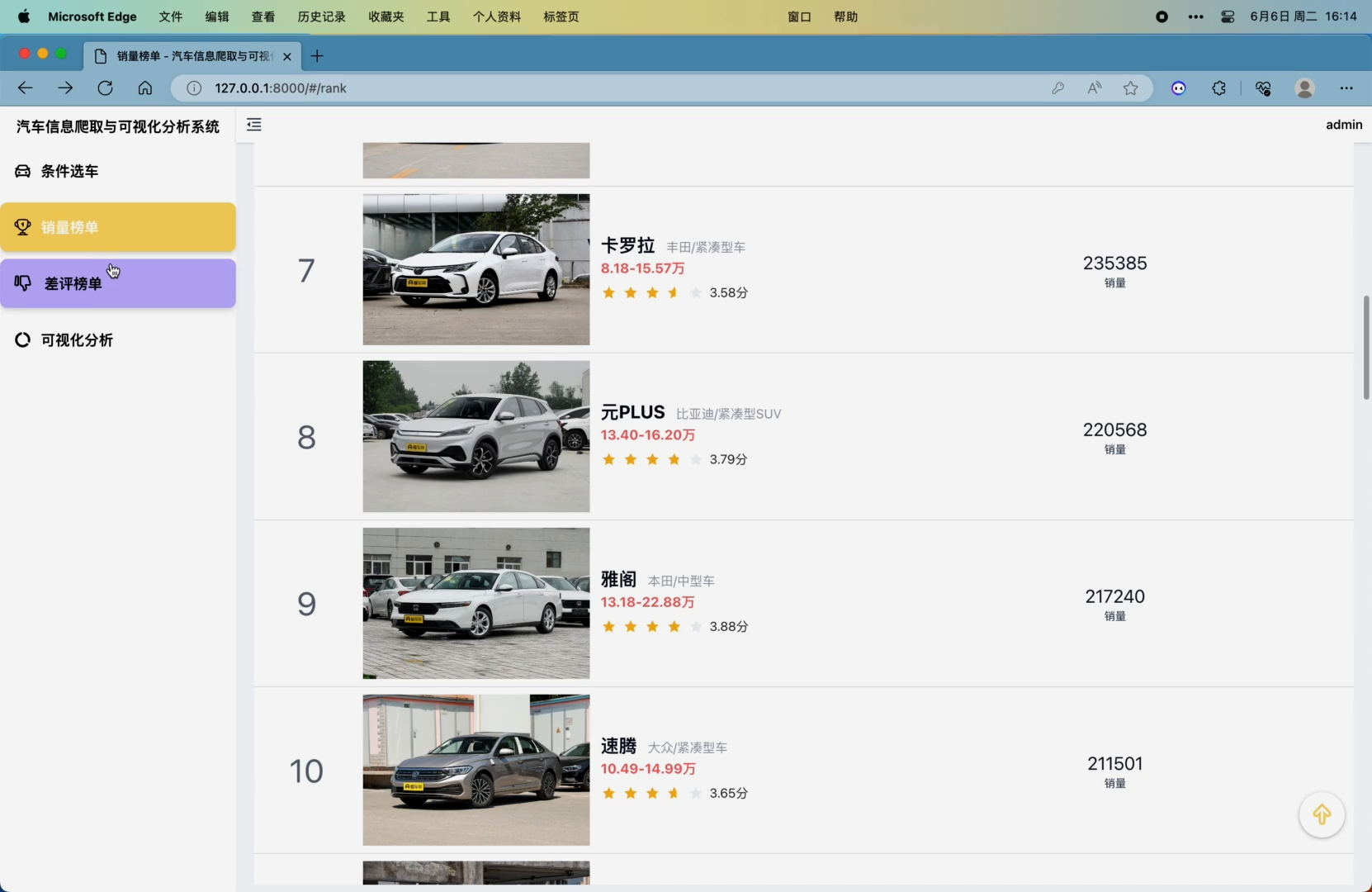Open a new browser tab
The width and height of the screenshot is (1372, 892).
click(x=317, y=56)
